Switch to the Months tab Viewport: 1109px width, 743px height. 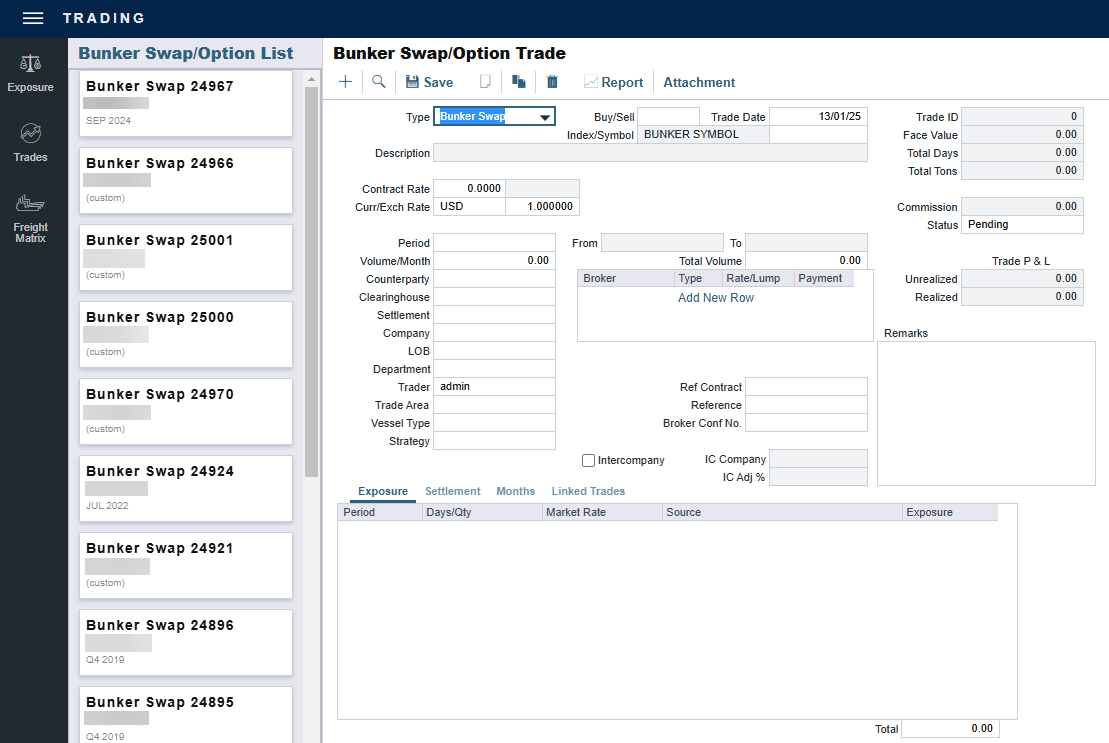(515, 491)
